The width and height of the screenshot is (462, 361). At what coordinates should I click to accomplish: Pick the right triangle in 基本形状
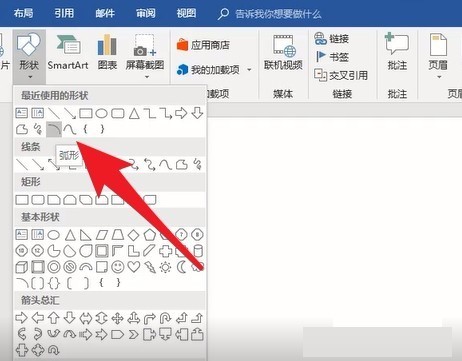point(86,235)
